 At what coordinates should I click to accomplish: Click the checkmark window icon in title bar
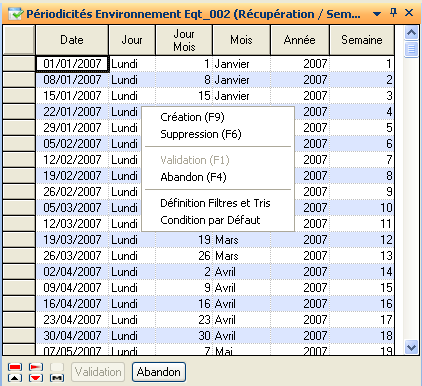pos(16,14)
